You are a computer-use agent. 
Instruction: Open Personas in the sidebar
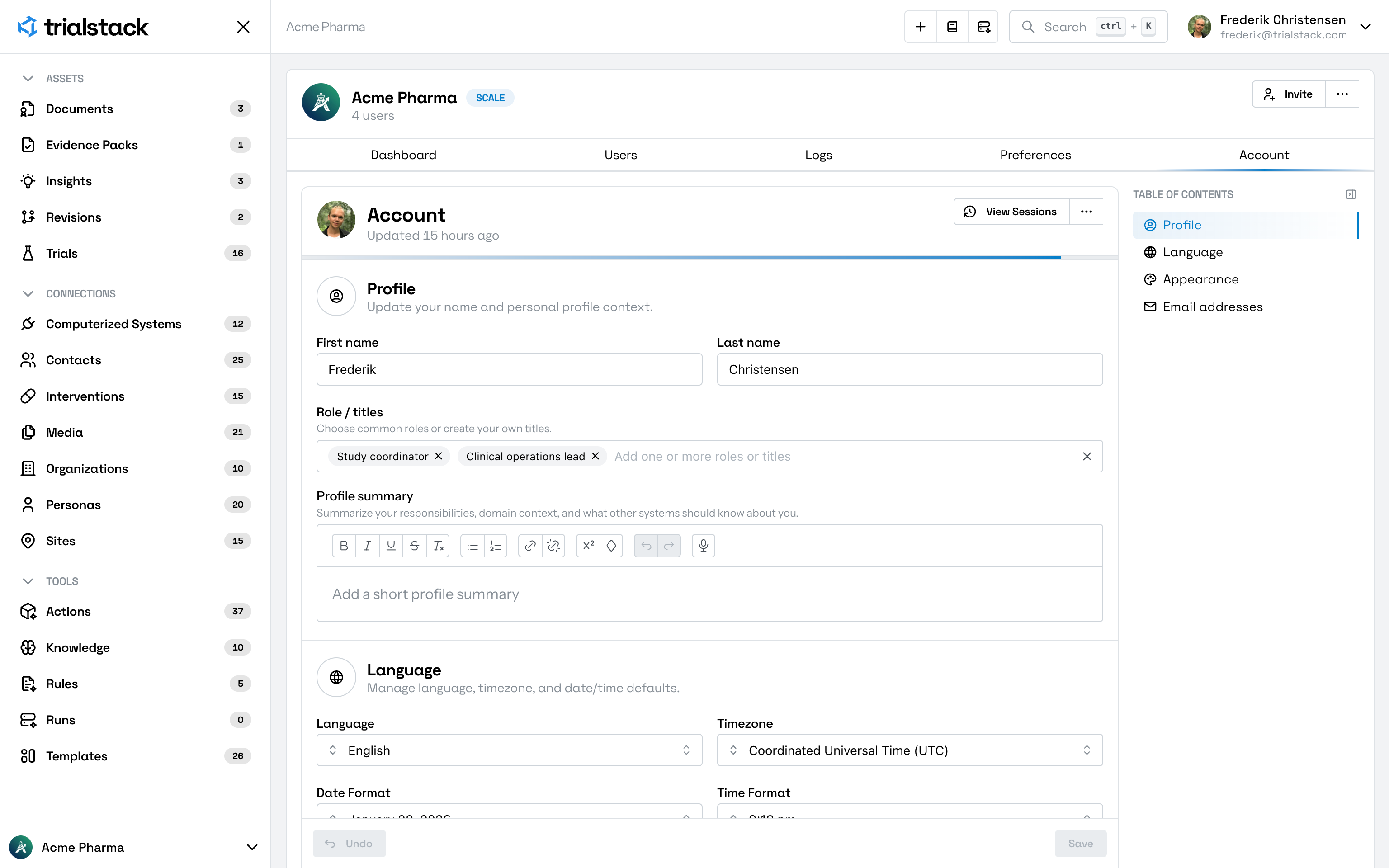(136, 505)
